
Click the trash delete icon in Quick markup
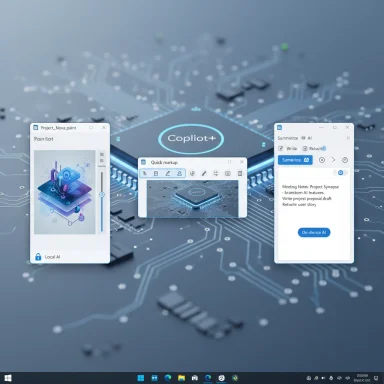[x=240, y=173]
